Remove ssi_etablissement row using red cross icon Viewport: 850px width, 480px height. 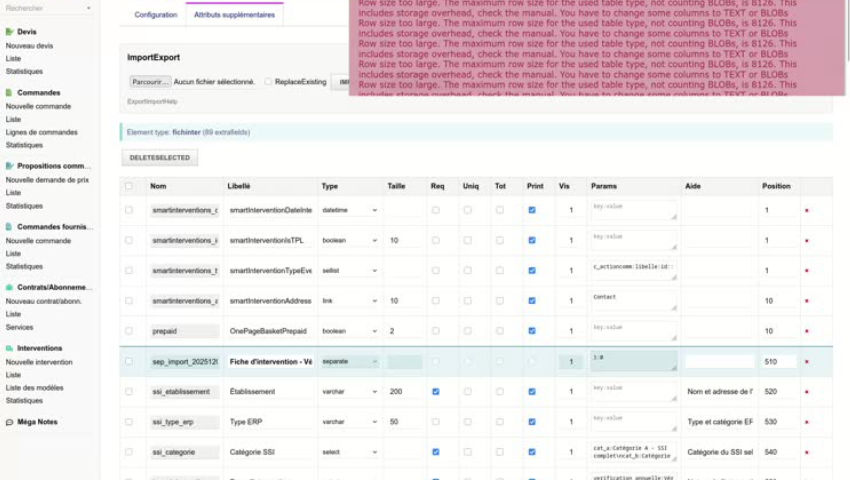[806, 392]
